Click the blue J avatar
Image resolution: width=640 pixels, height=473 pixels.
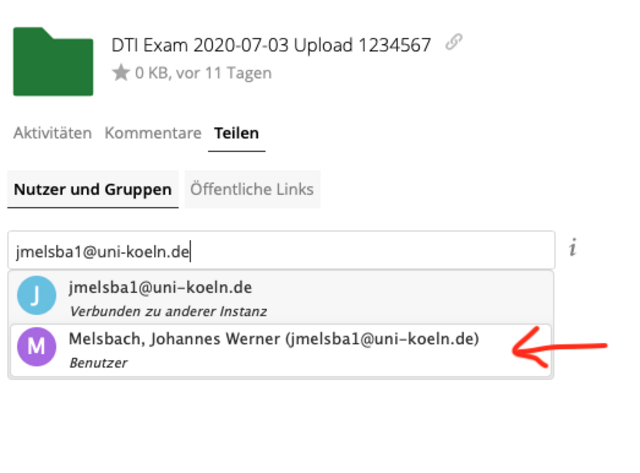pyautogui.click(x=36, y=295)
